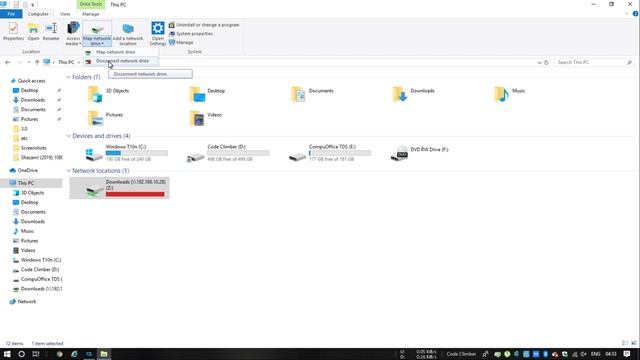Click the Properties ribbon icon

coord(13,31)
